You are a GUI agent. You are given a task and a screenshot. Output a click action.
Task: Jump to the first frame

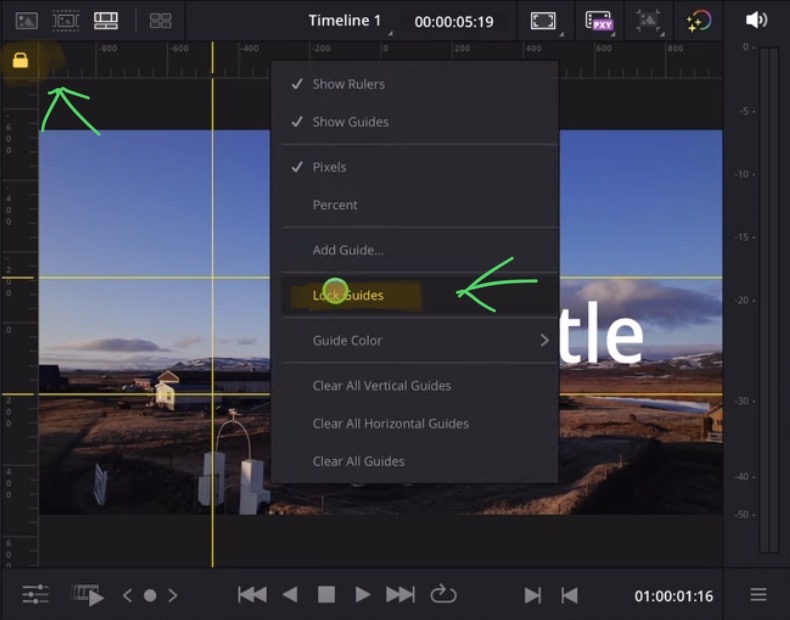(252, 595)
